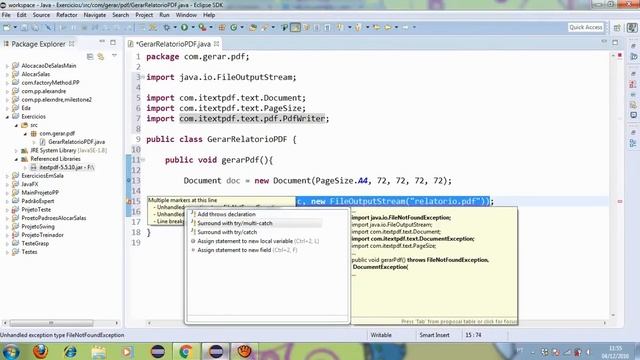Viewport: 640px width, 360px height.
Task: Open the Navigate menu
Action: pos(95,15)
